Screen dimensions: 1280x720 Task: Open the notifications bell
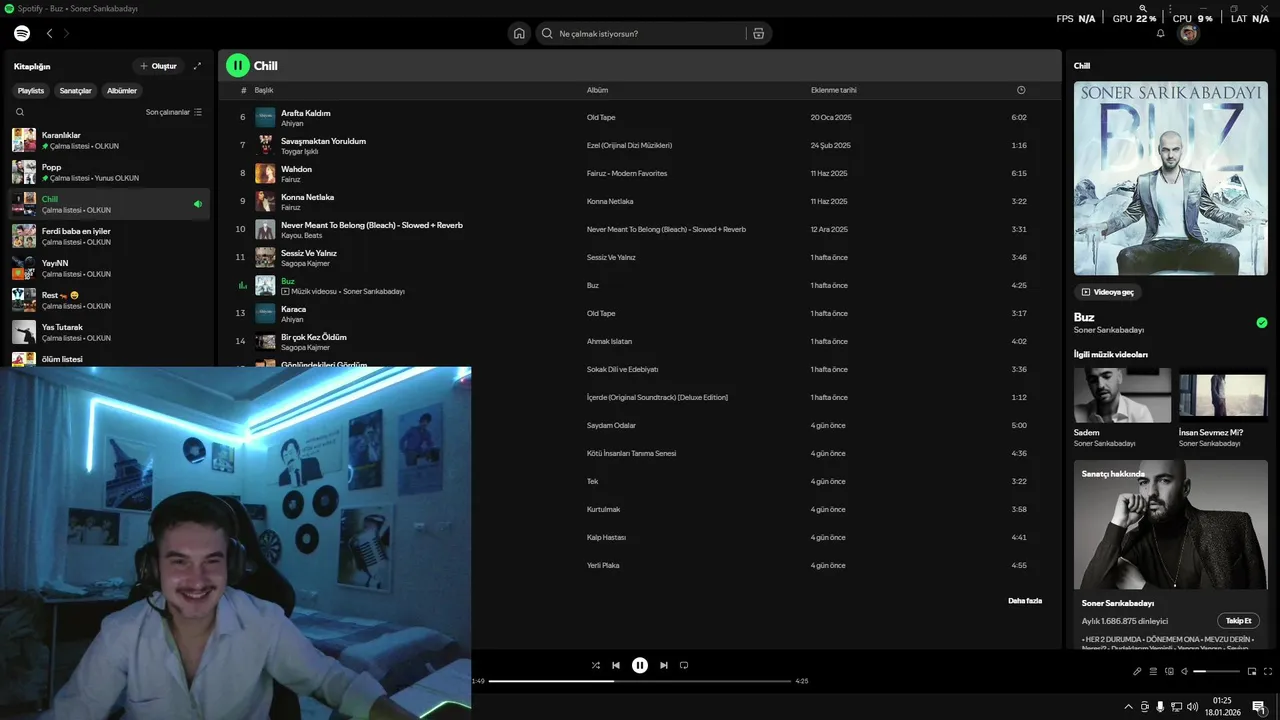[x=1161, y=33]
